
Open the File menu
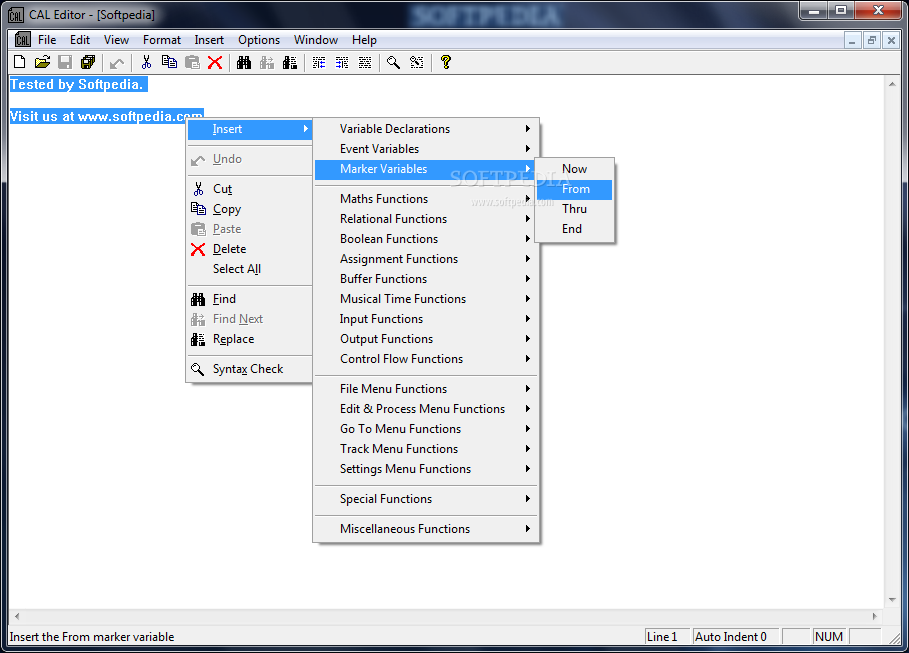tap(47, 40)
